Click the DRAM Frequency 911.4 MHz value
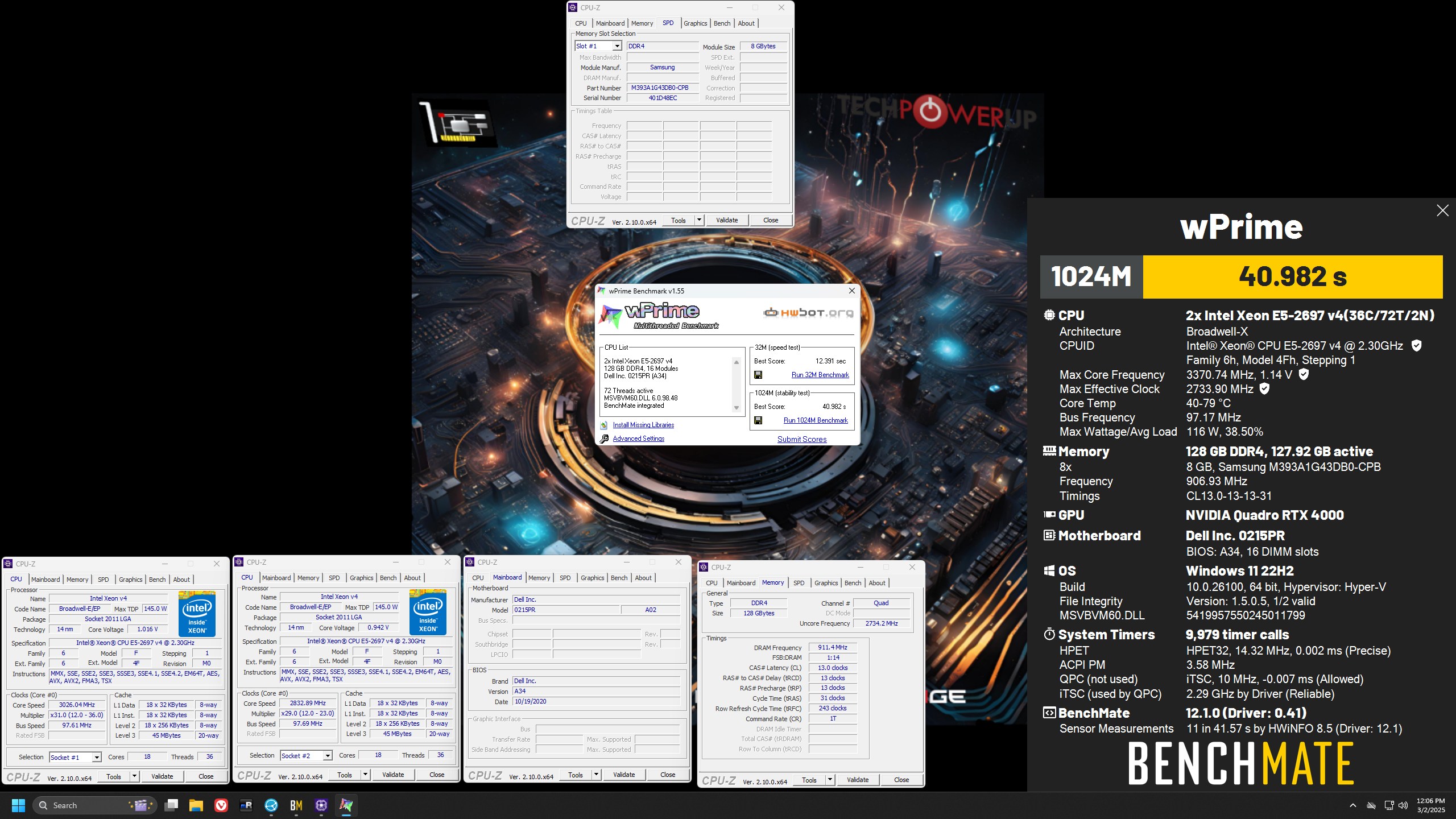1456x819 pixels. pos(832,647)
